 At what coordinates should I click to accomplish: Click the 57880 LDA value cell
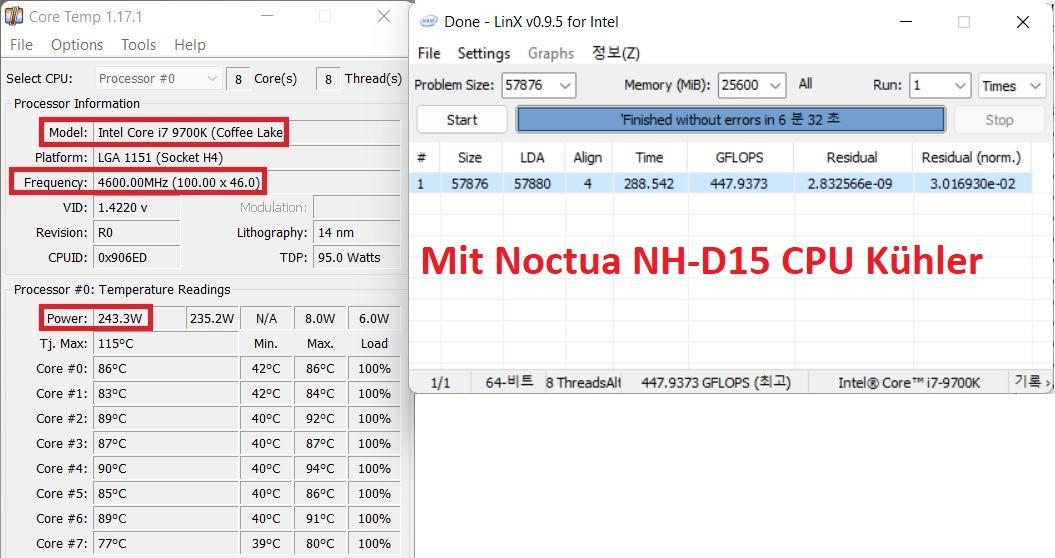532,183
